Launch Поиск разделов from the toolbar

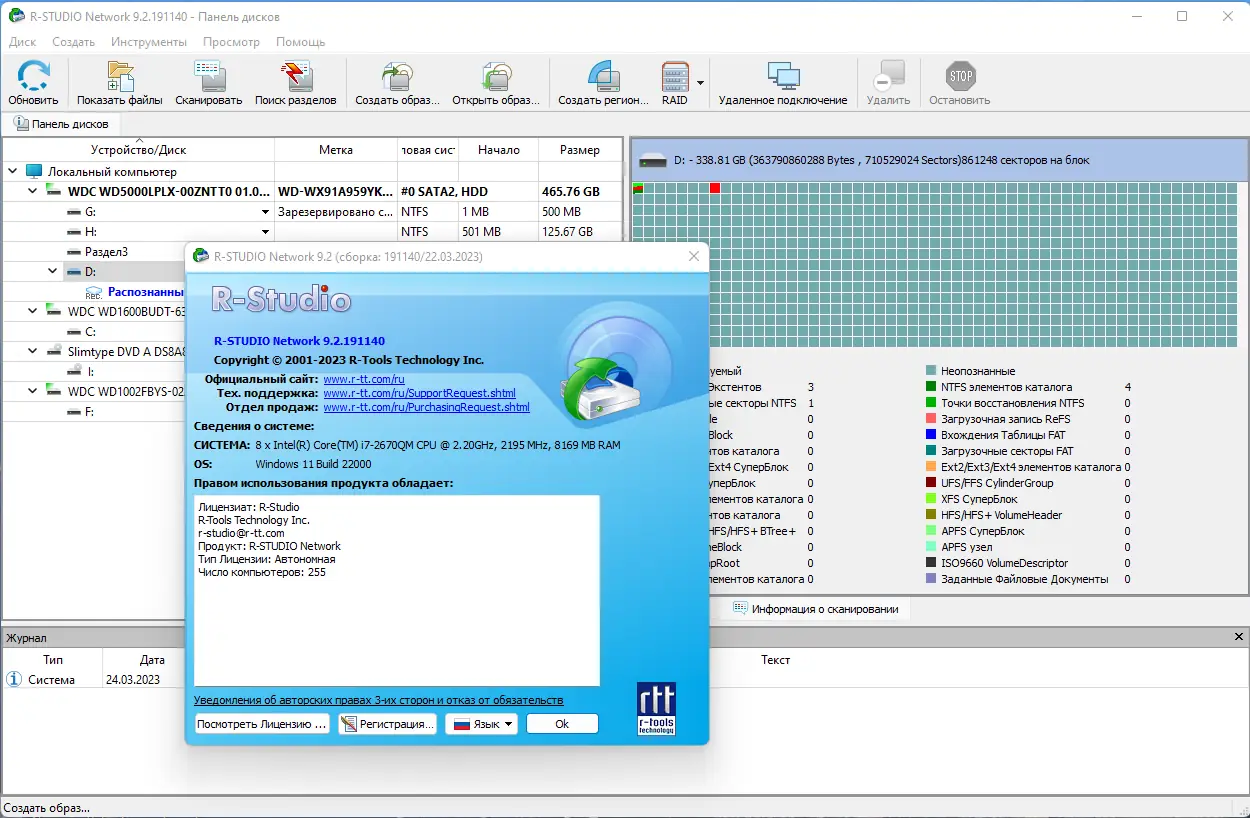point(294,80)
